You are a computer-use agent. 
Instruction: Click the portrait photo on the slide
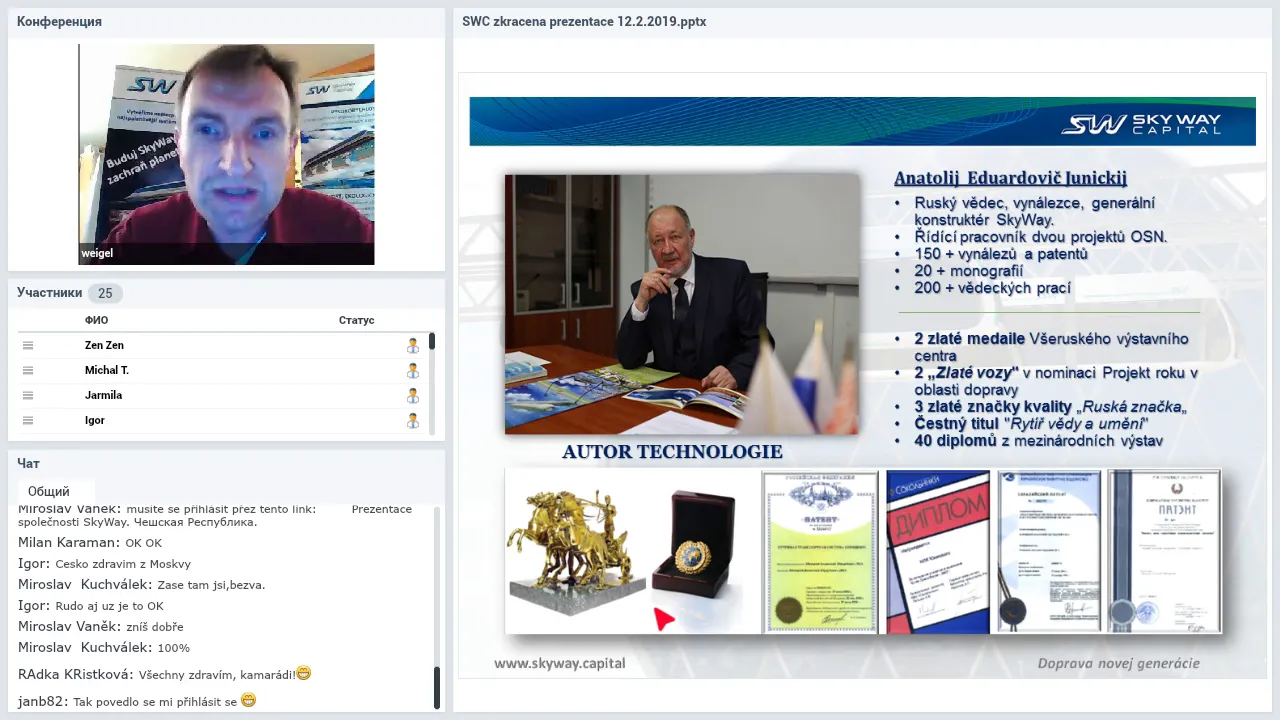click(x=682, y=304)
